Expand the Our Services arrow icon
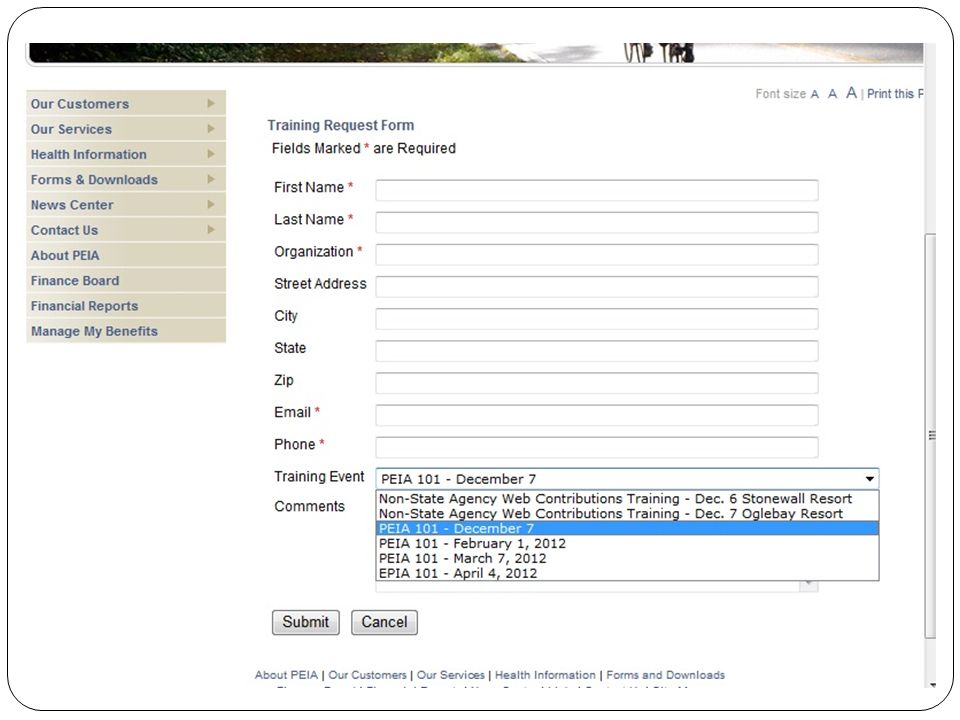Screen dimensions: 960x720 (211, 129)
